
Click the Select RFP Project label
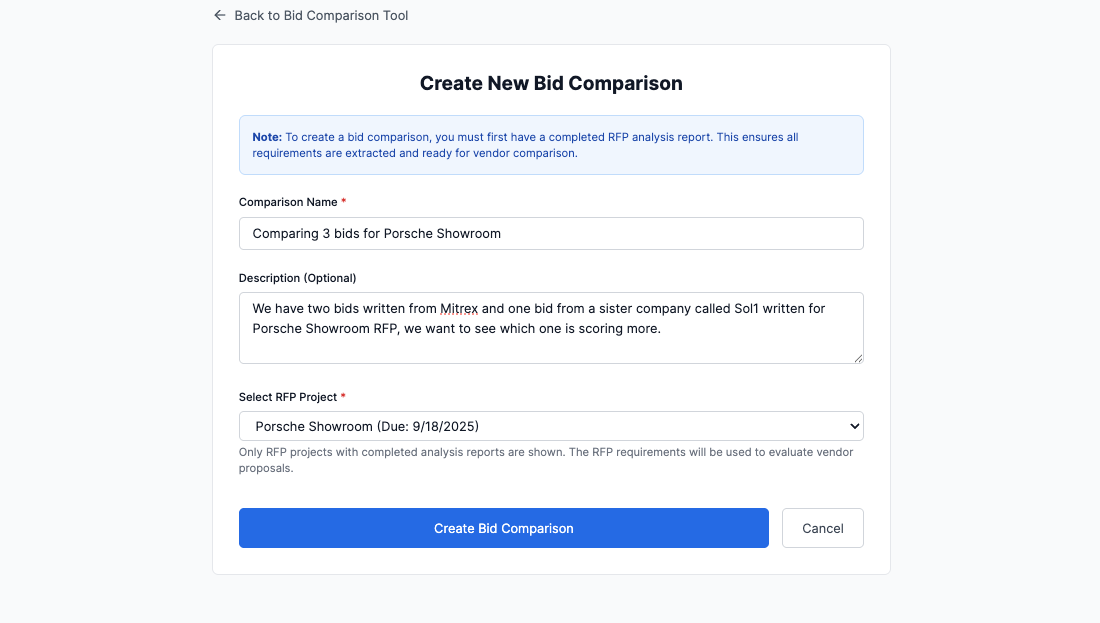pos(288,397)
